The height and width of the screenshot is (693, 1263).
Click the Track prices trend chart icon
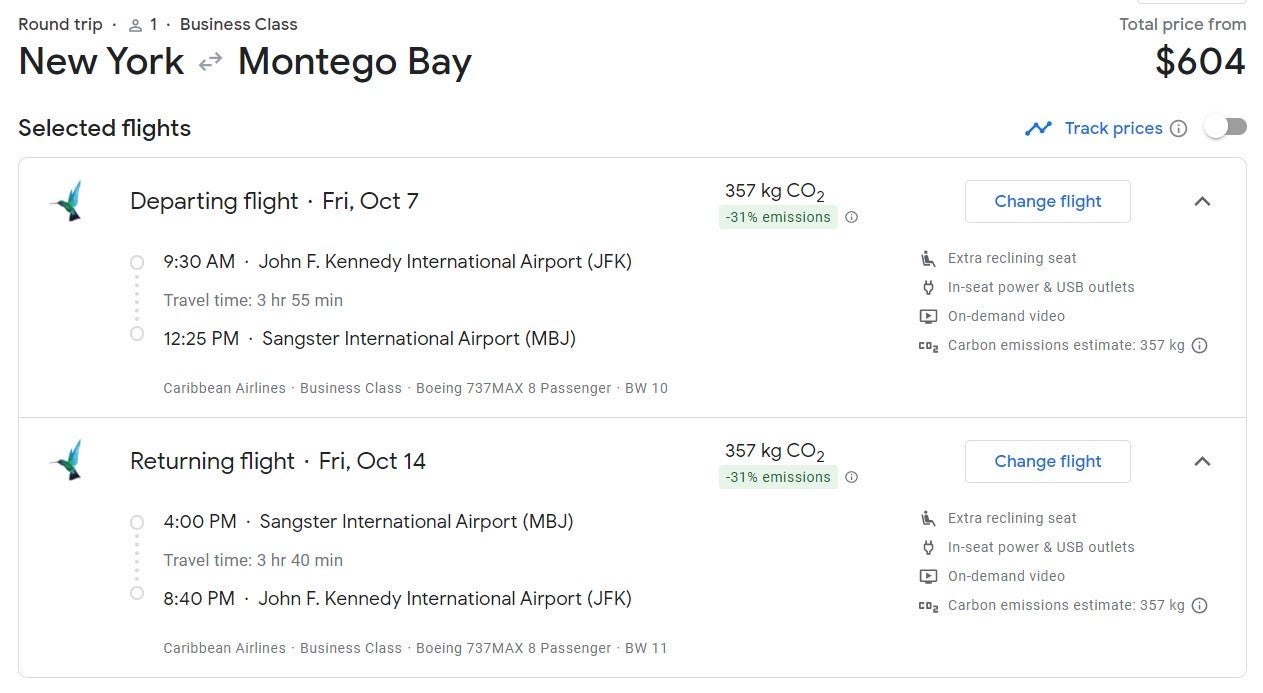click(x=1038, y=128)
